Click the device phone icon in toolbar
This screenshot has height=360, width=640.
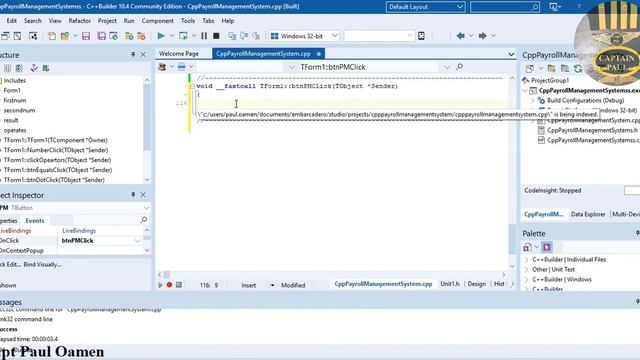pyautogui.click(x=421, y=36)
